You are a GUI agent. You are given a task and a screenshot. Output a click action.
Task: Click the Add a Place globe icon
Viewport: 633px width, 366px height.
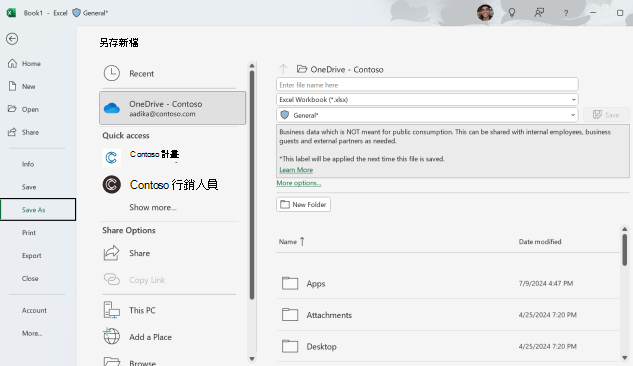(111, 336)
